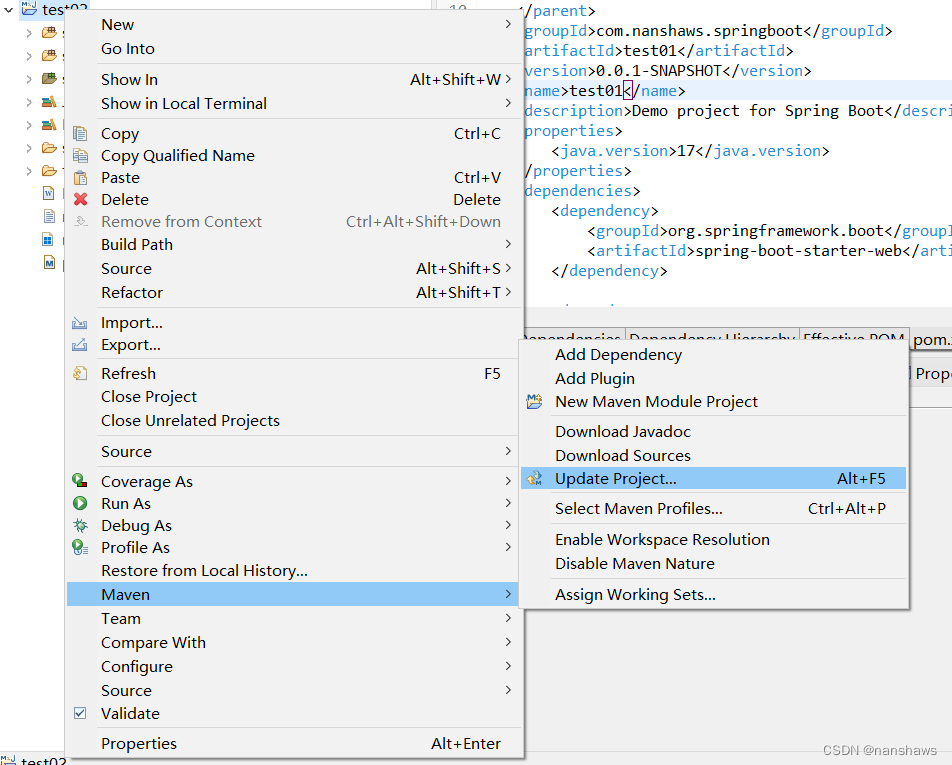
Task: Choose Add Dependency from the menu
Action: click(x=618, y=354)
